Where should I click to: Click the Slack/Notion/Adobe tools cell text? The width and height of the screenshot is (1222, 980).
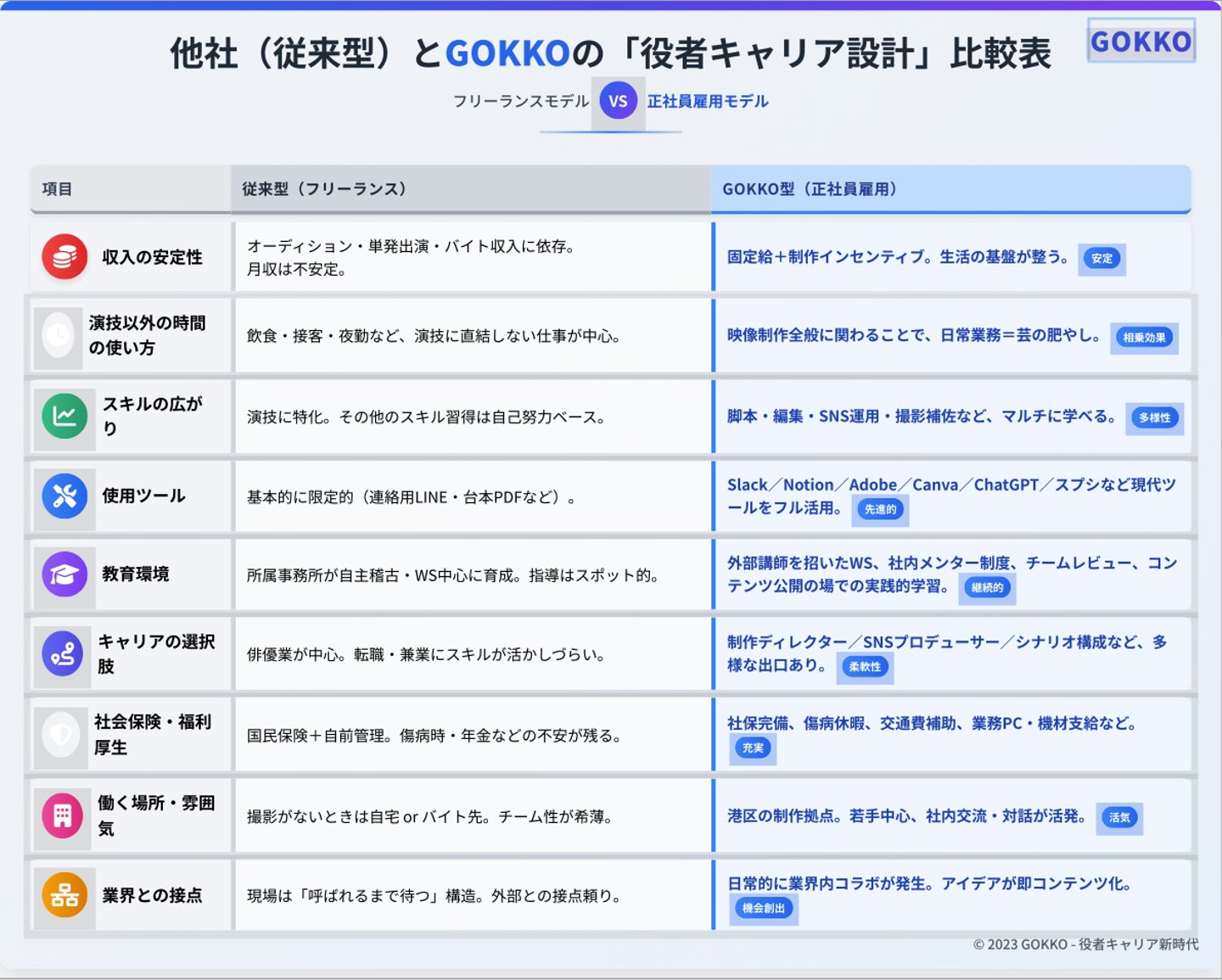point(952,496)
